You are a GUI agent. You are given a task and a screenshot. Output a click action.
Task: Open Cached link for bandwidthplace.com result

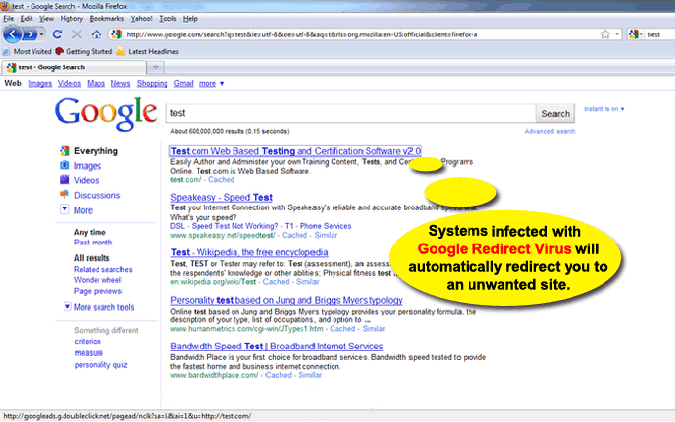[x=279, y=375]
